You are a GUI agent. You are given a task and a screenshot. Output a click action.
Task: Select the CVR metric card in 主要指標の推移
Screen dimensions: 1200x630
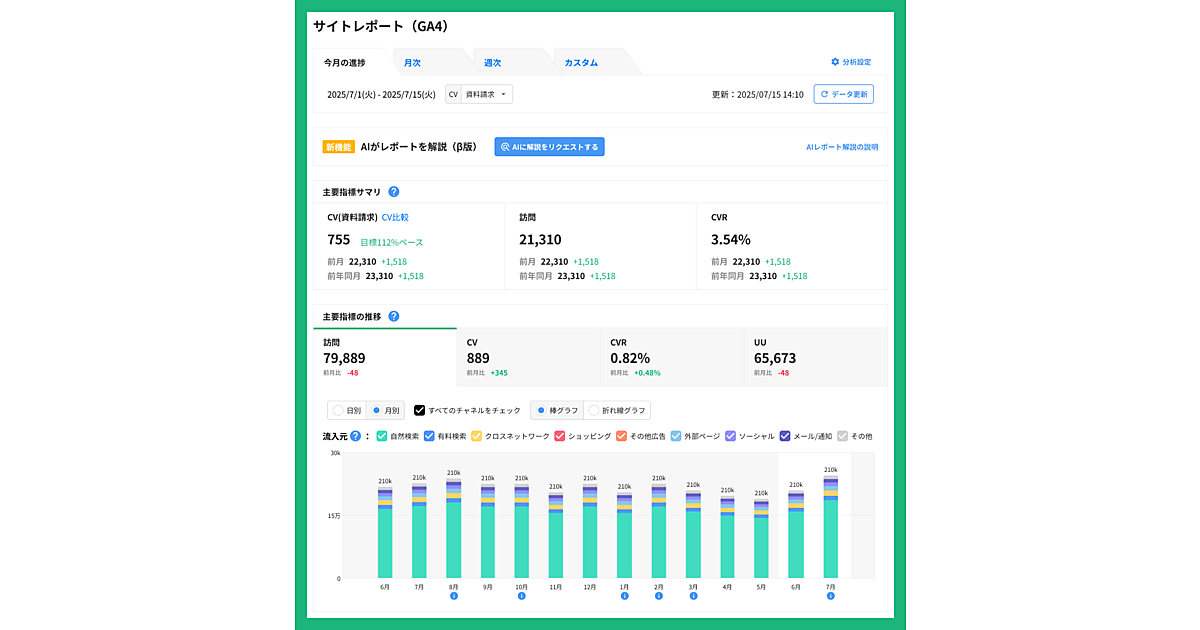click(x=671, y=357)
